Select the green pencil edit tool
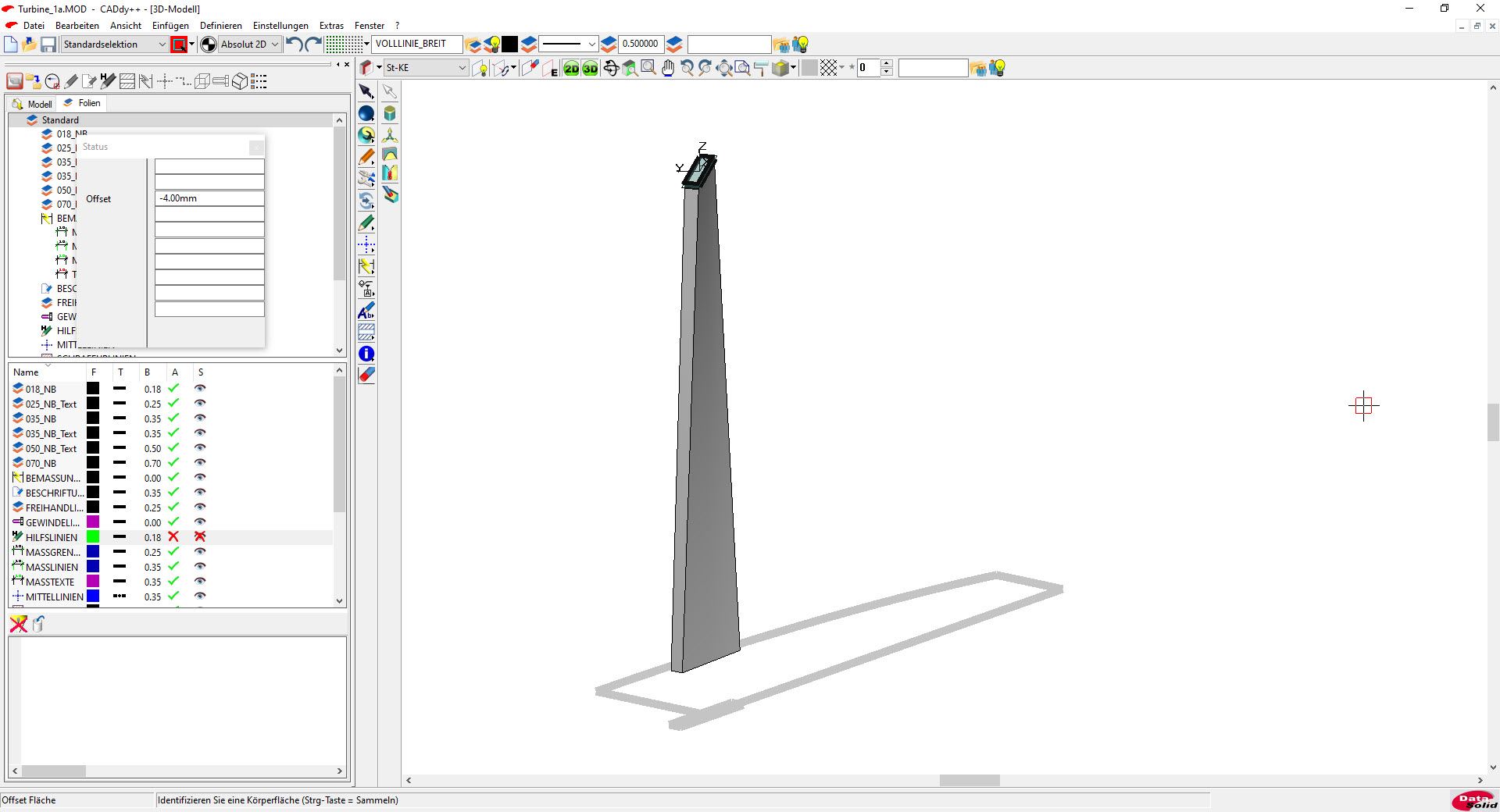The width and height of the screenshot is (1500, 812). [x=366, y=223]
